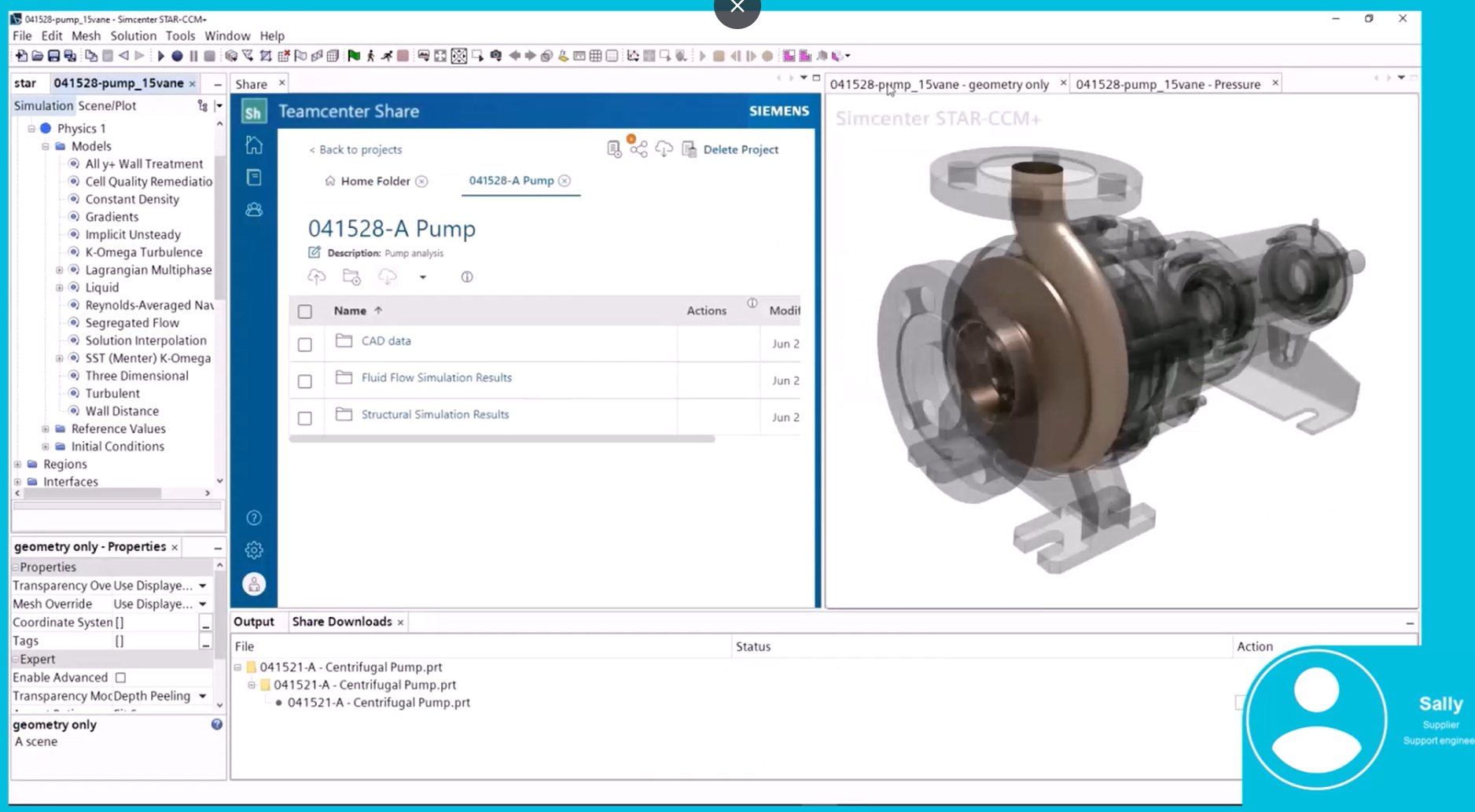Open the help question-mark icon in Share panel
The height and width of the screenshot is (812, 1475).
point(253,517)
